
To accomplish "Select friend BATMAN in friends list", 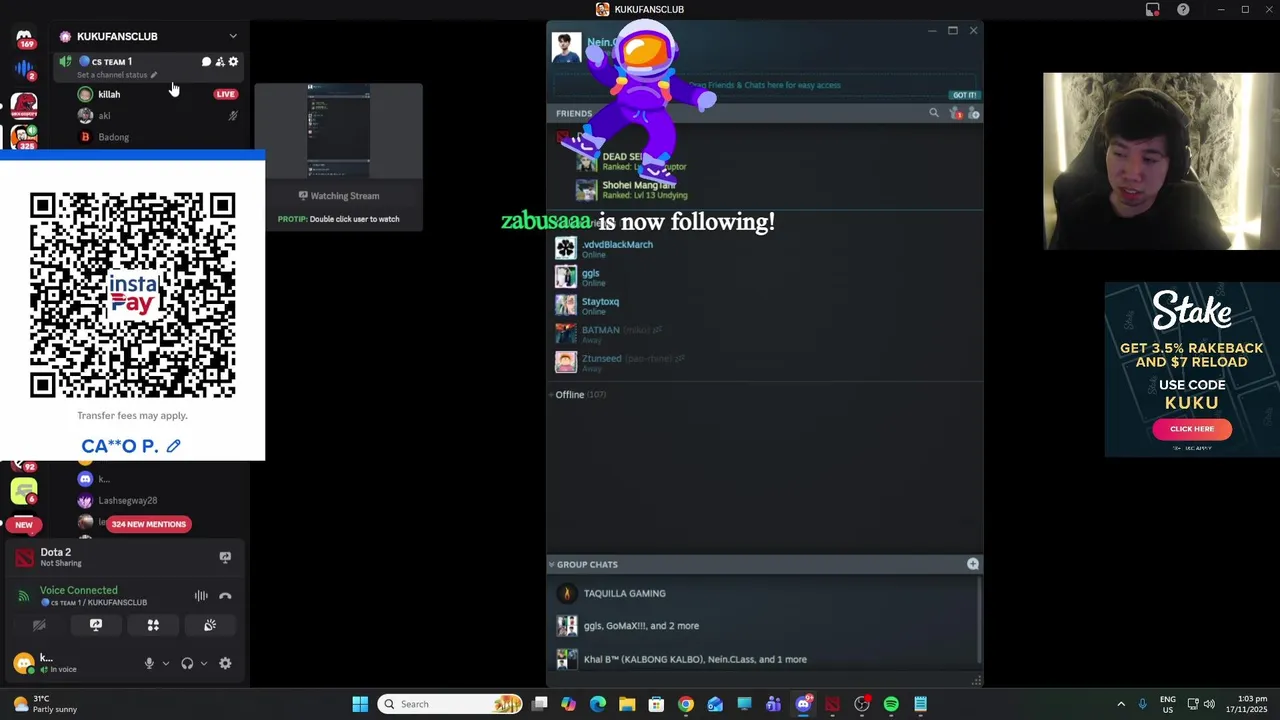I will pos(600,330).
